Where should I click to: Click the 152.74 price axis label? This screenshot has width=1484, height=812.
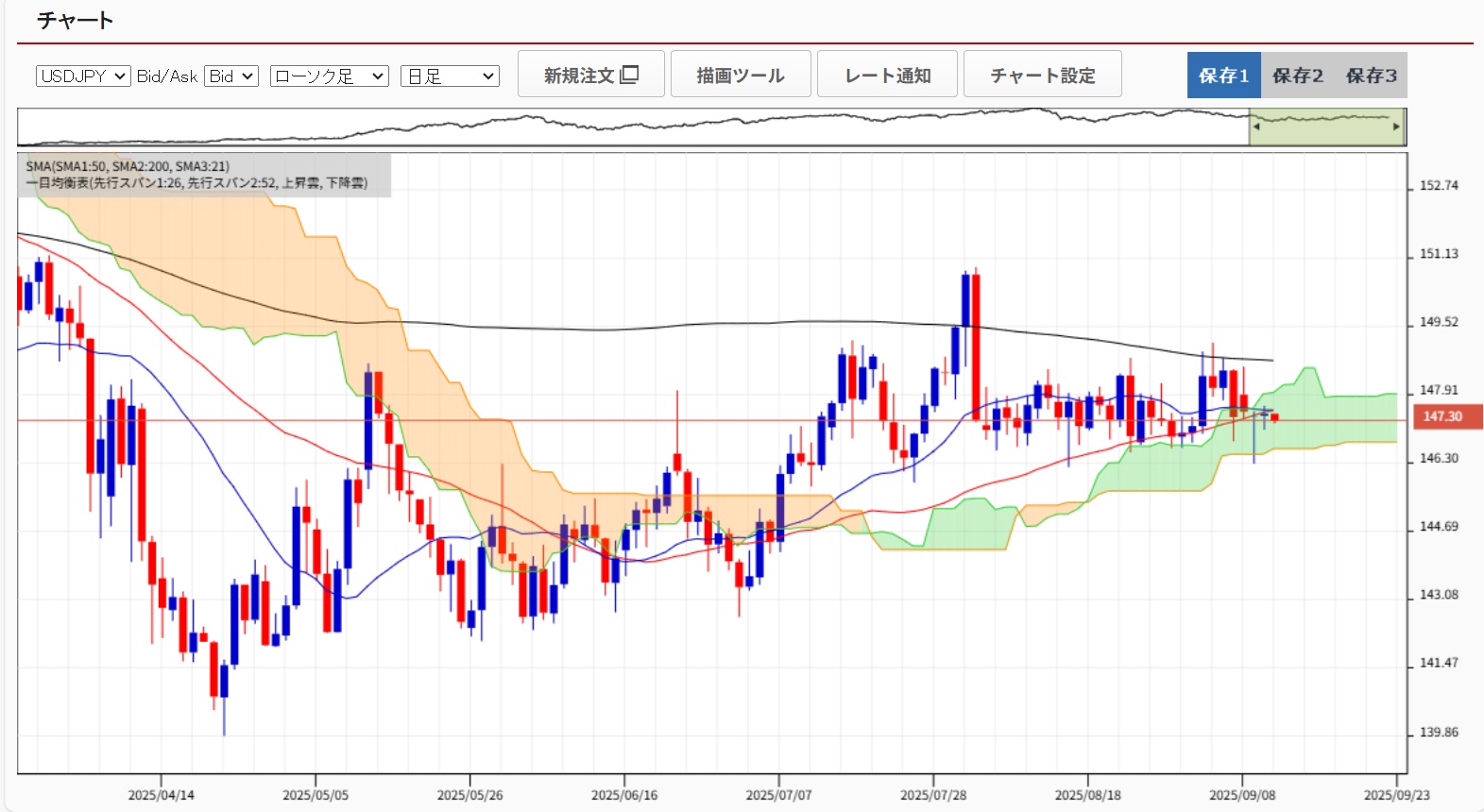tap(1439, 186)
